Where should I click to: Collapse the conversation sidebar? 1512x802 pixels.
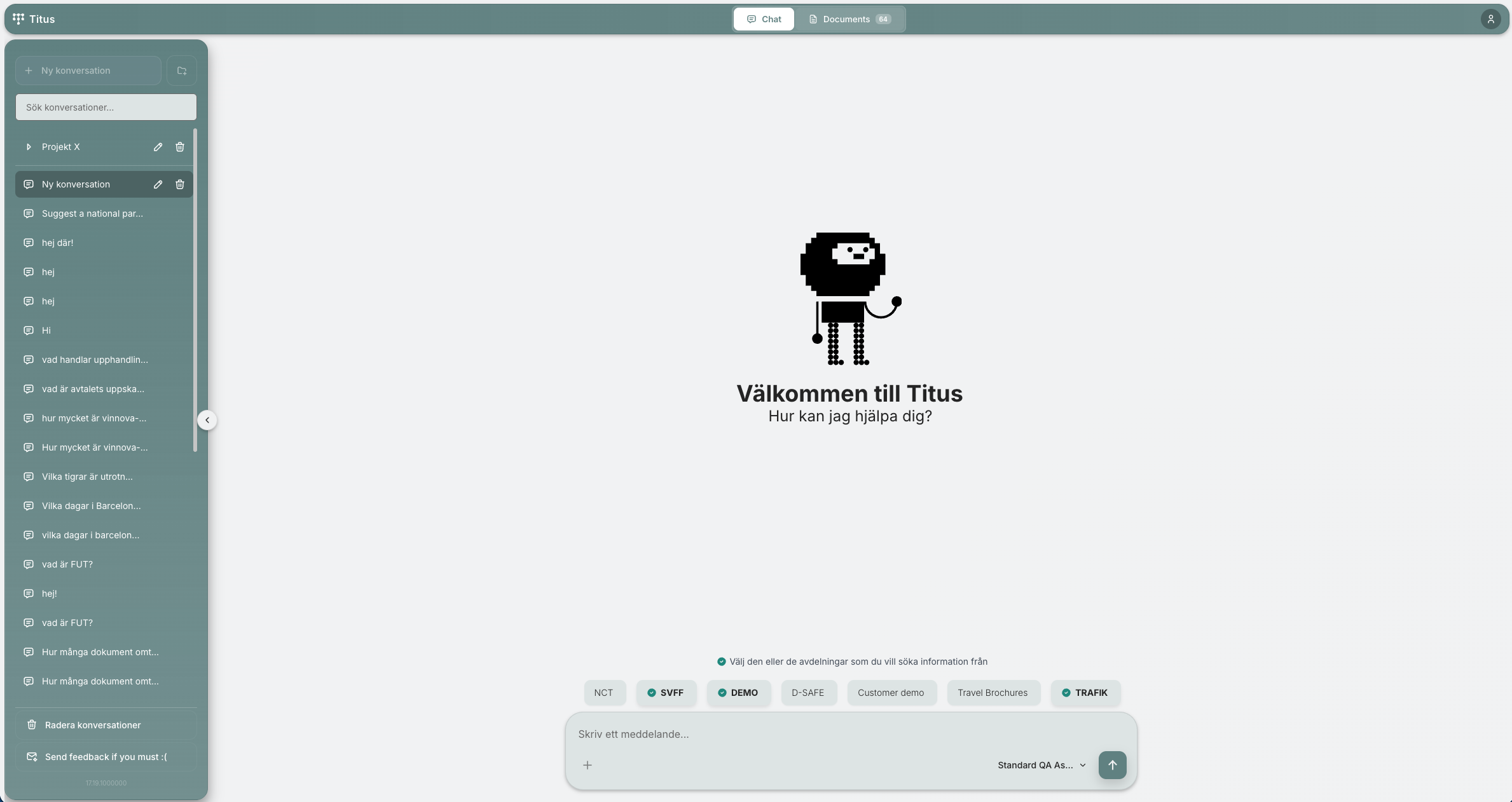tap(207, 420)
